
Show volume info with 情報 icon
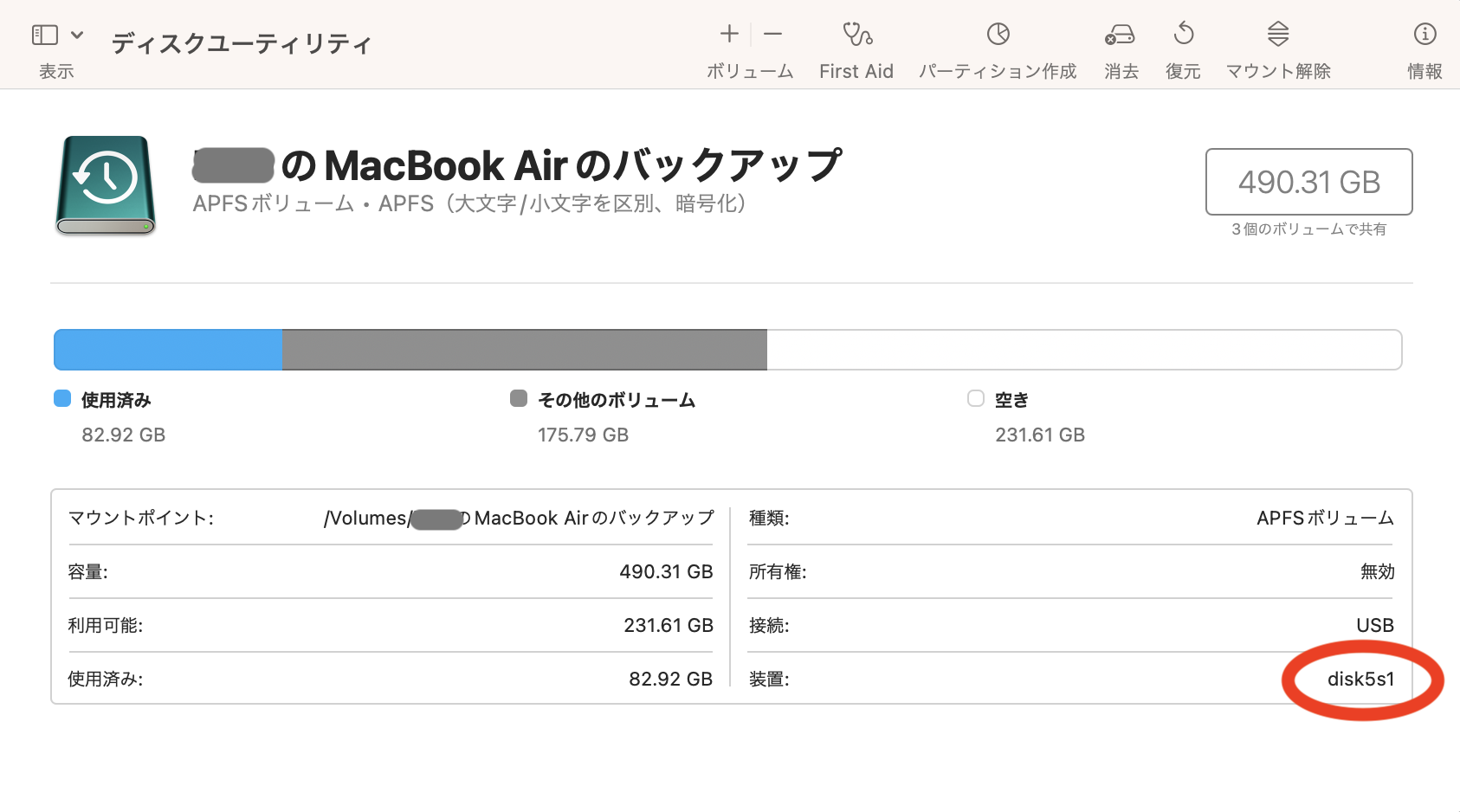tap(1424, 34)
